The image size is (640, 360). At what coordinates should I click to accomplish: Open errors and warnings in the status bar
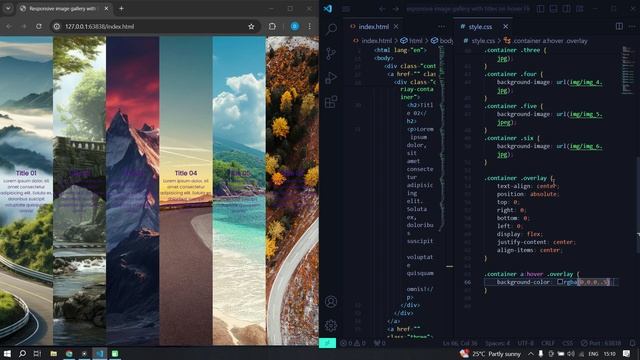point(353,343)
